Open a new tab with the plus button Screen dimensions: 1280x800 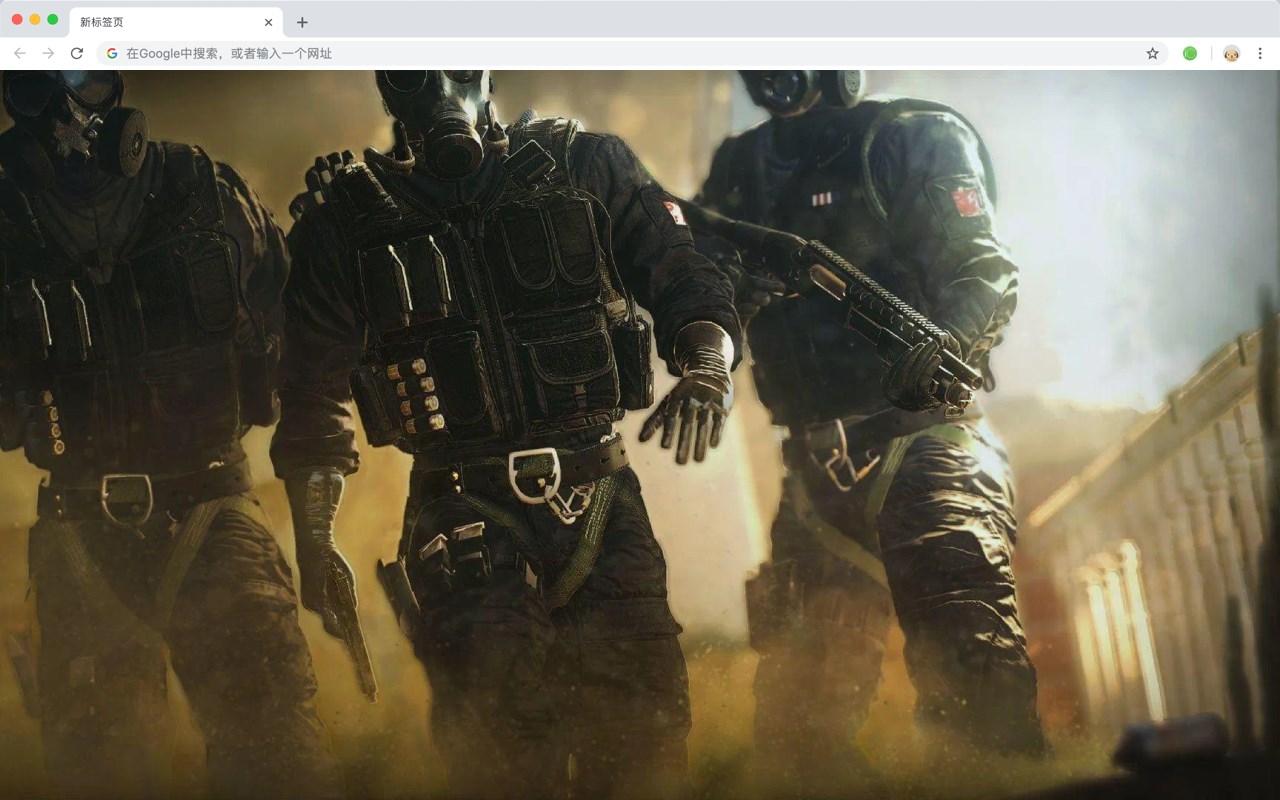coord(302,22)
